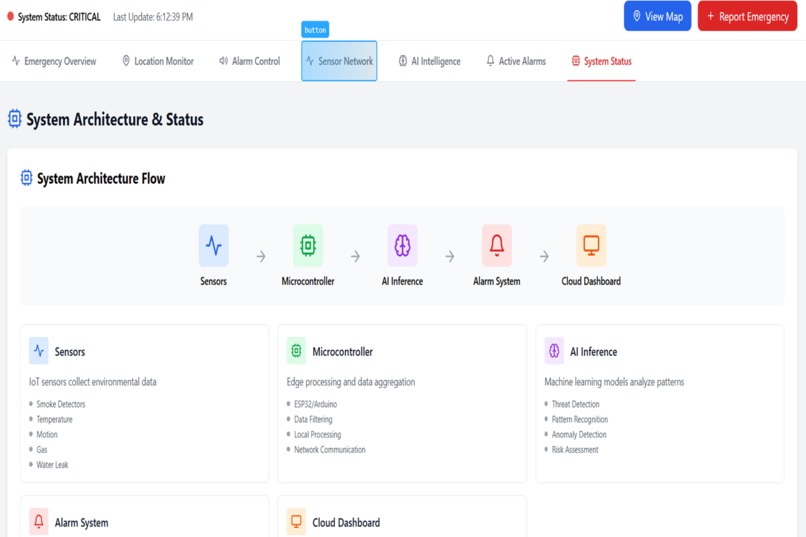Click the Machine learning models analyze patterns text
This screenshot has width=806, height=537.
tap(614, 382)
